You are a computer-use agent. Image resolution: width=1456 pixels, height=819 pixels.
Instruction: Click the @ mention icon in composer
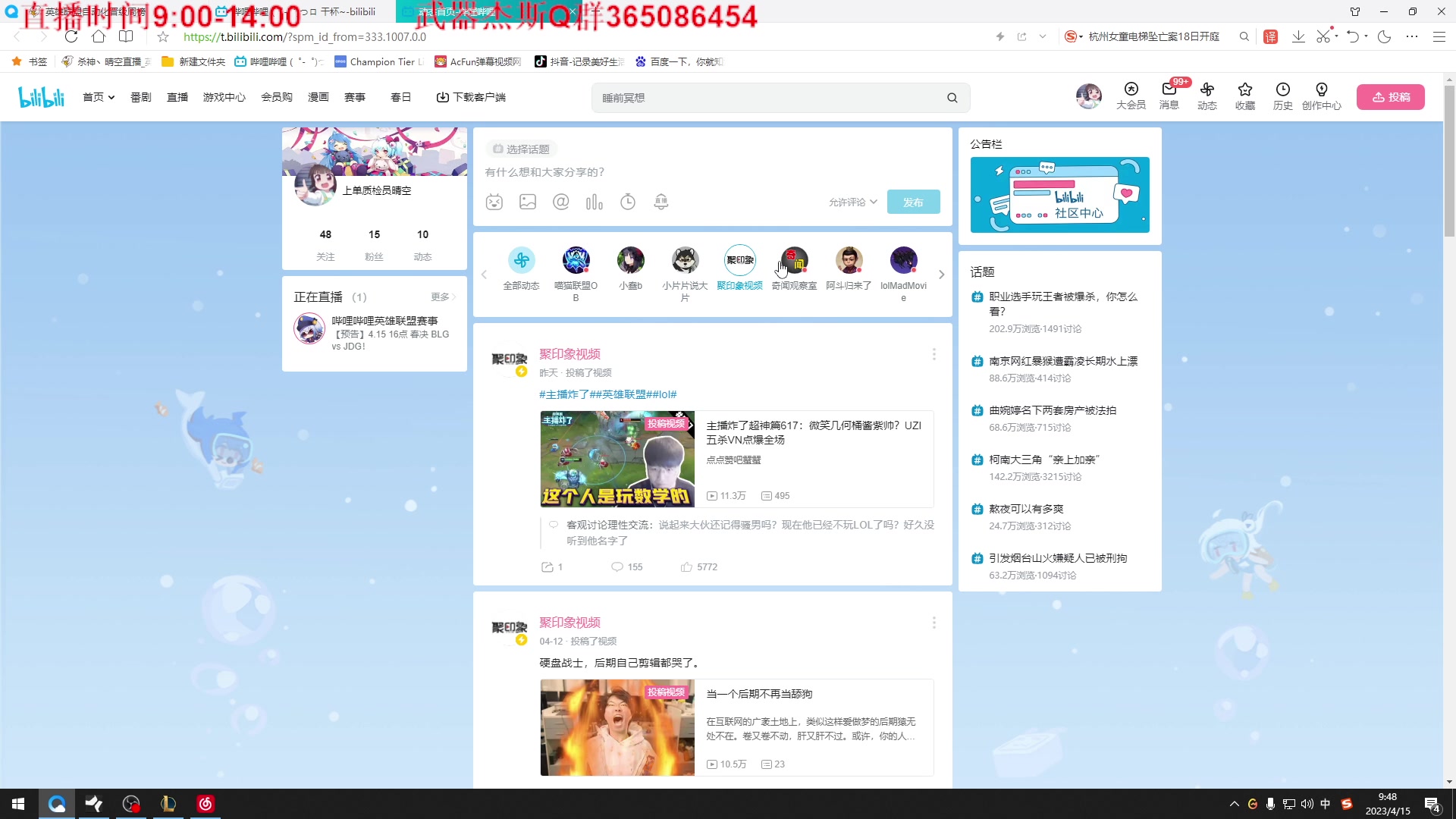(x=561, y=202)
